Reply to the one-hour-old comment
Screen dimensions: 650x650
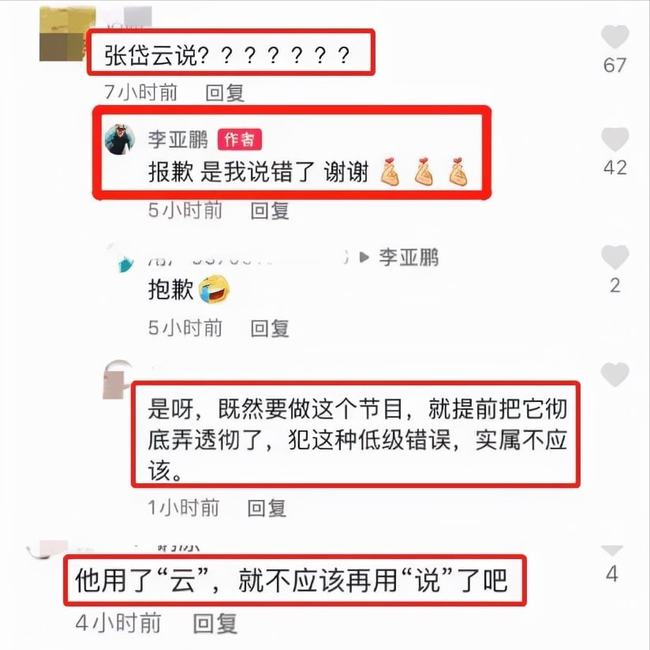[x=267, y=508]
